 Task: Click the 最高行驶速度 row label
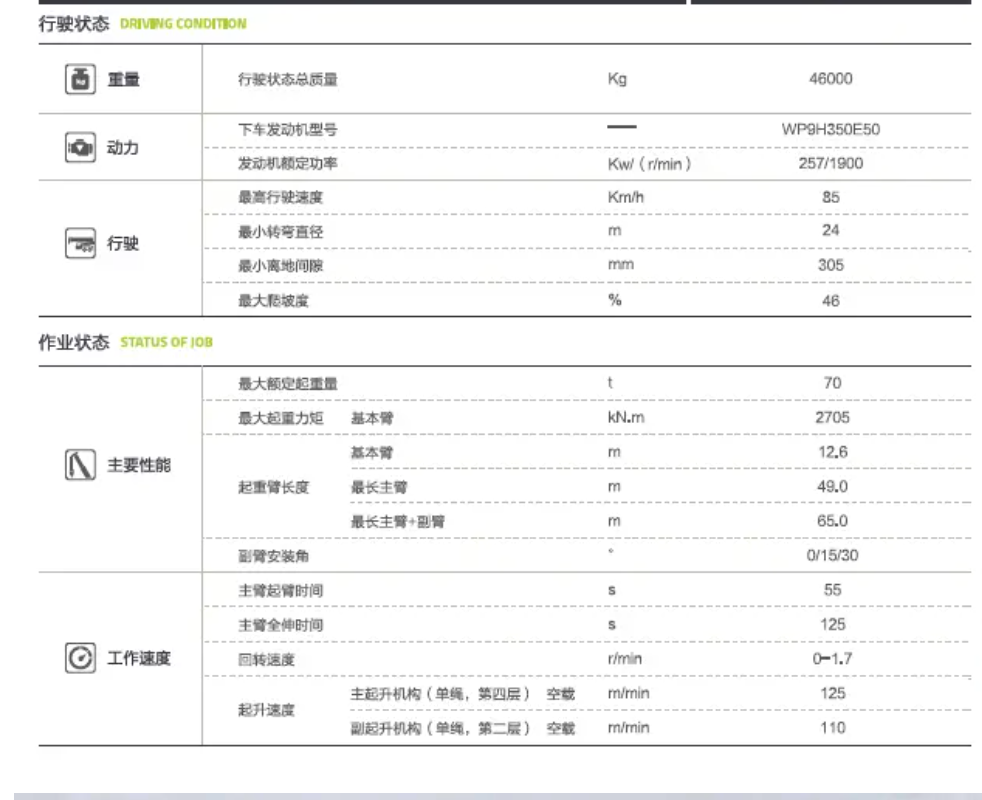(x=281, y=197)
